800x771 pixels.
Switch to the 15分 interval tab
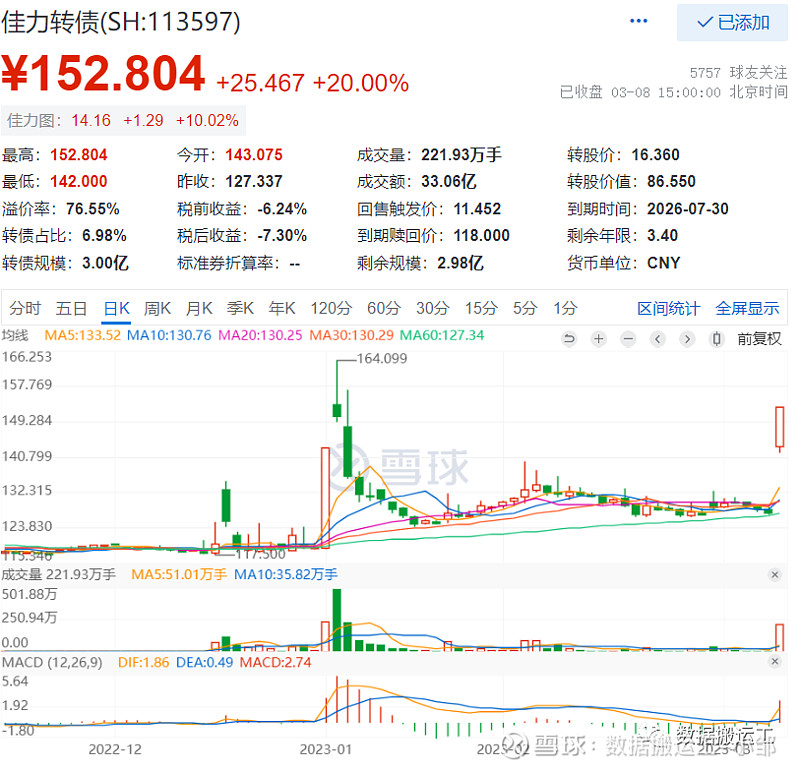click(481, 308)
